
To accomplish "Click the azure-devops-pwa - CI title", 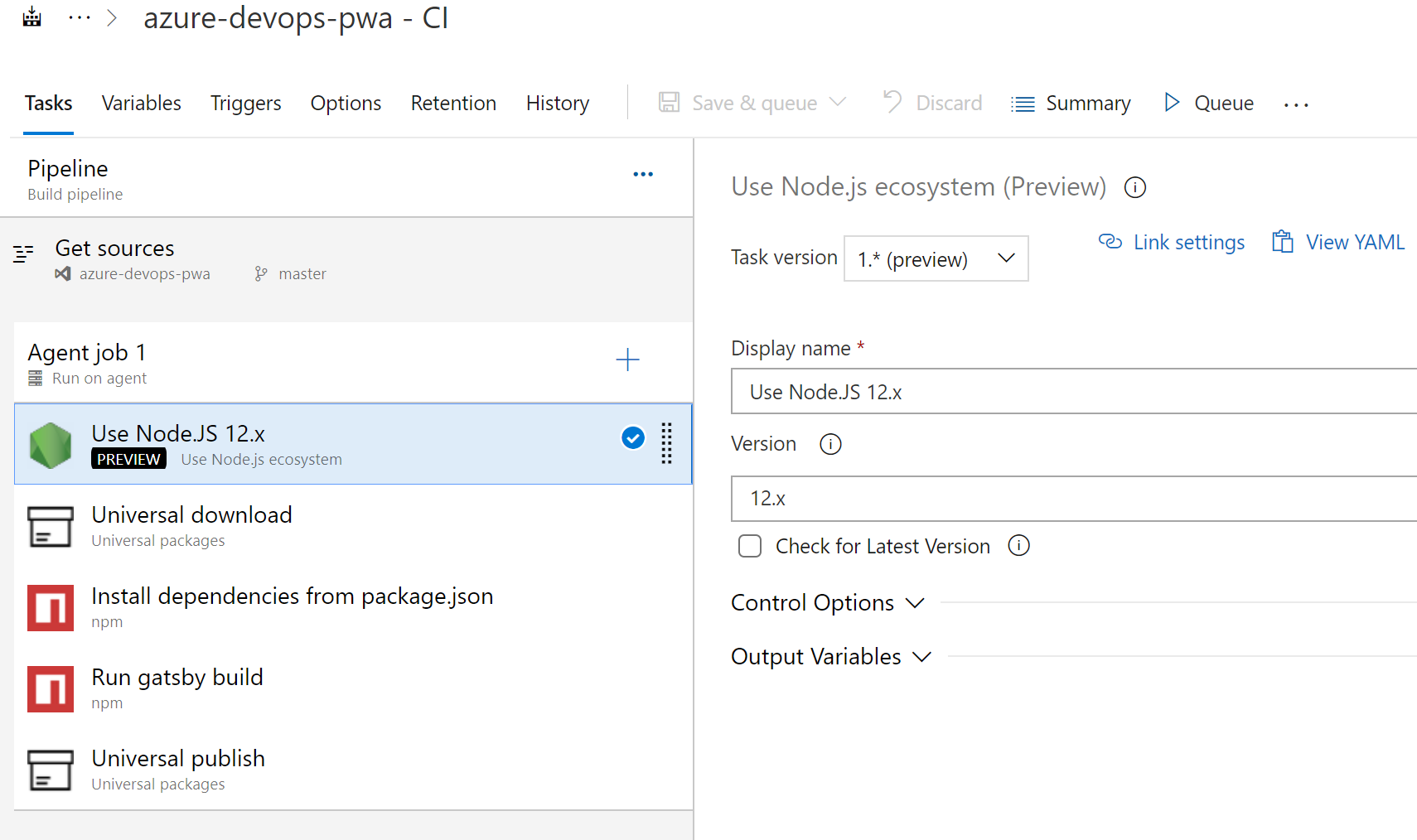I will tap(296, 17).
